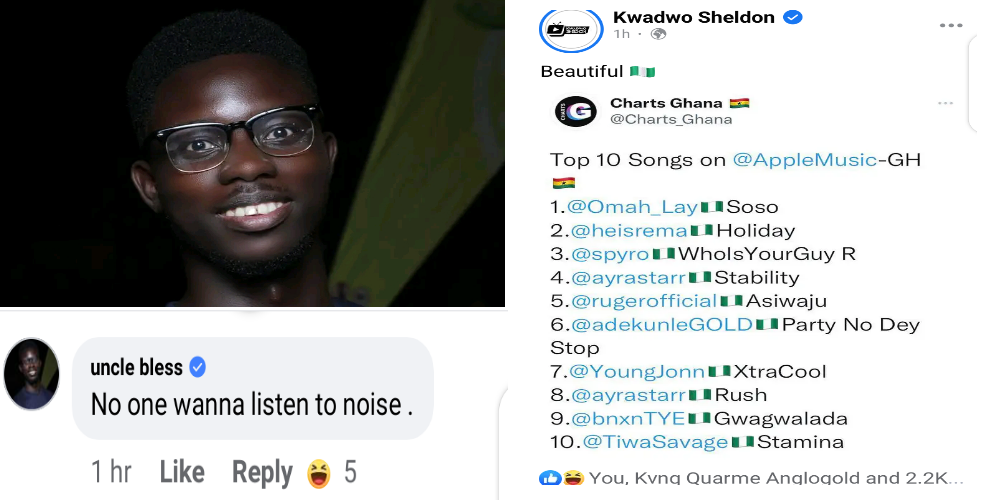Like the uncle bless comment
Viewport: 1000px width, 500px height.
click(x=182, y=473)
